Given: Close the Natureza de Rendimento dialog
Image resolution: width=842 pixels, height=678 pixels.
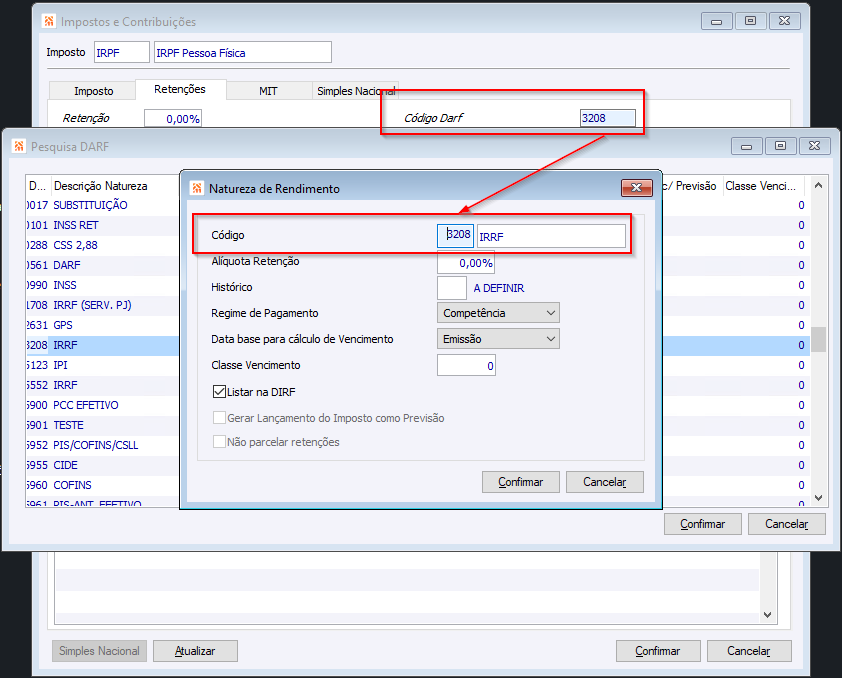Looking at the screenshot, I should [x=637, y=188].
